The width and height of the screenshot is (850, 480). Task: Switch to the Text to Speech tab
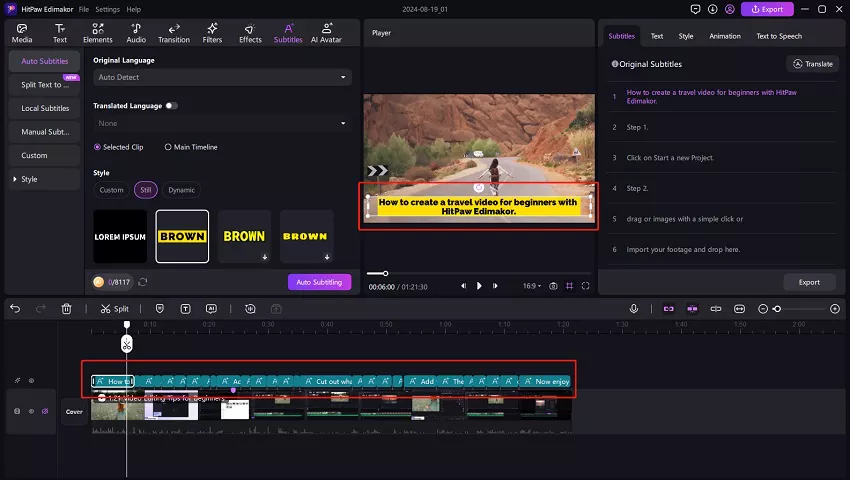779,36
